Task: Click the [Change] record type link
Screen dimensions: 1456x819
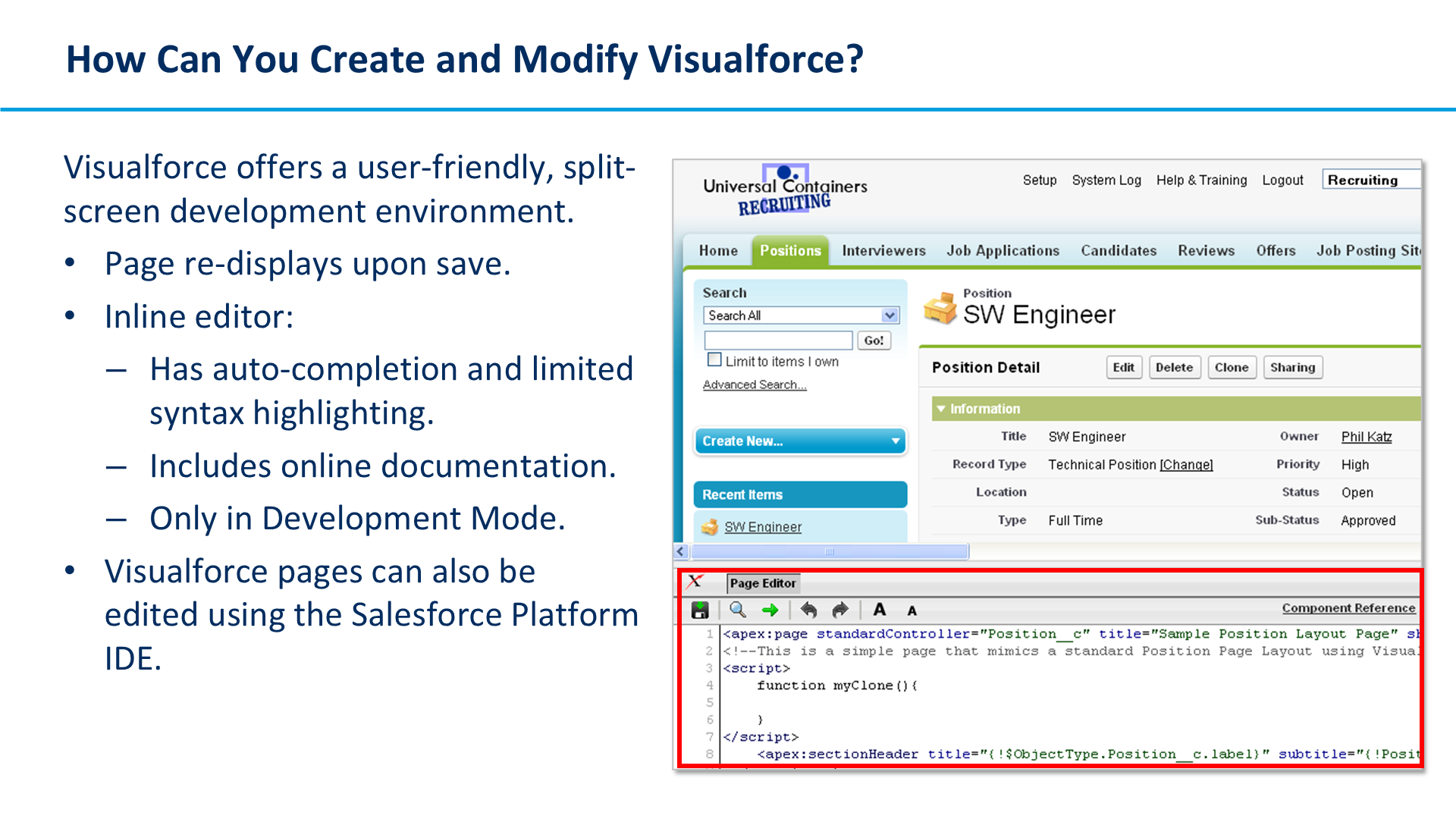Action: point(1186,465)
